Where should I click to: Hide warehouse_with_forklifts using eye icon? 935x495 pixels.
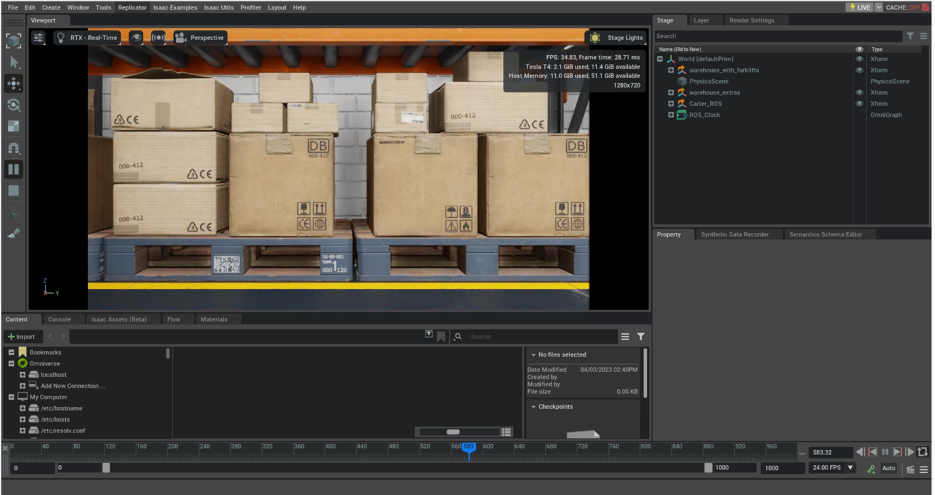(x=859, y=70)
